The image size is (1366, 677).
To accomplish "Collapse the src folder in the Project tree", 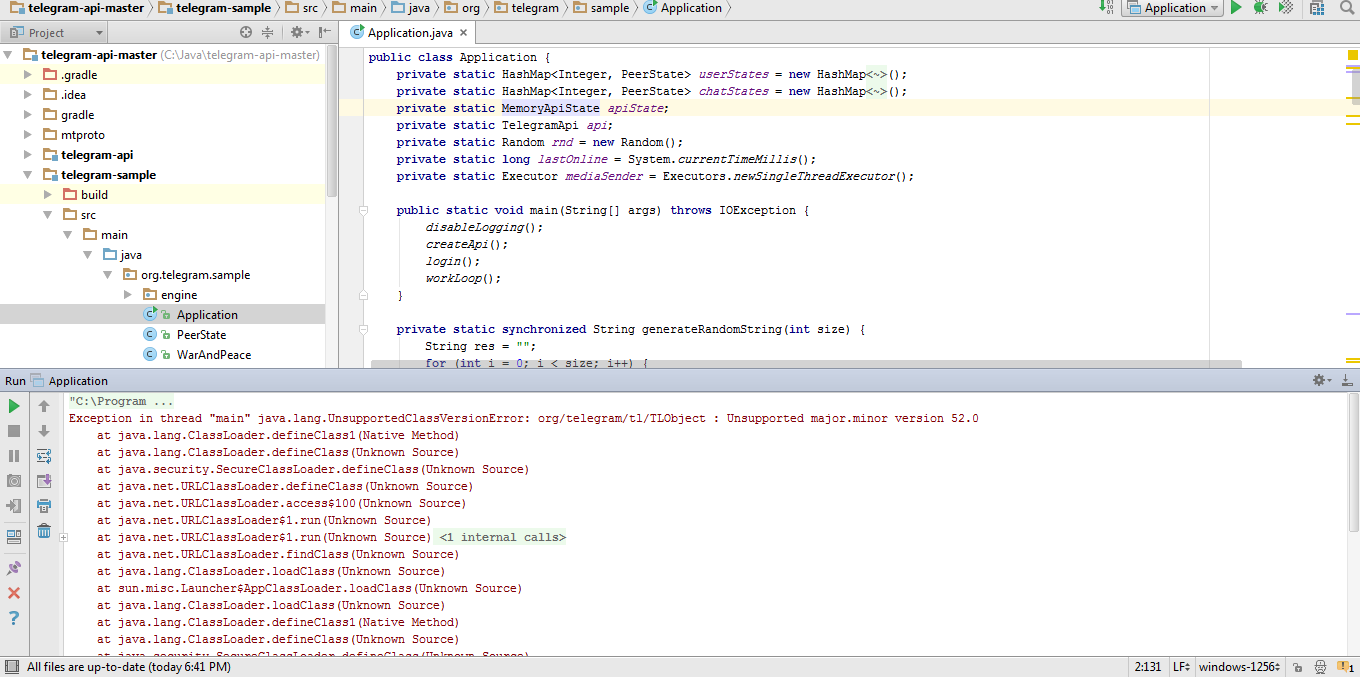I will pos(48,215).
